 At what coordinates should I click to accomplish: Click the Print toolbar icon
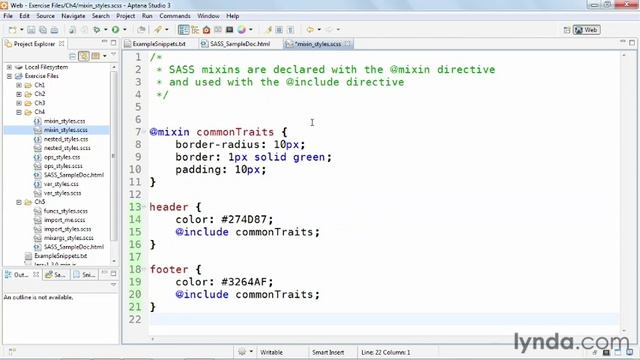click(54, 30)
